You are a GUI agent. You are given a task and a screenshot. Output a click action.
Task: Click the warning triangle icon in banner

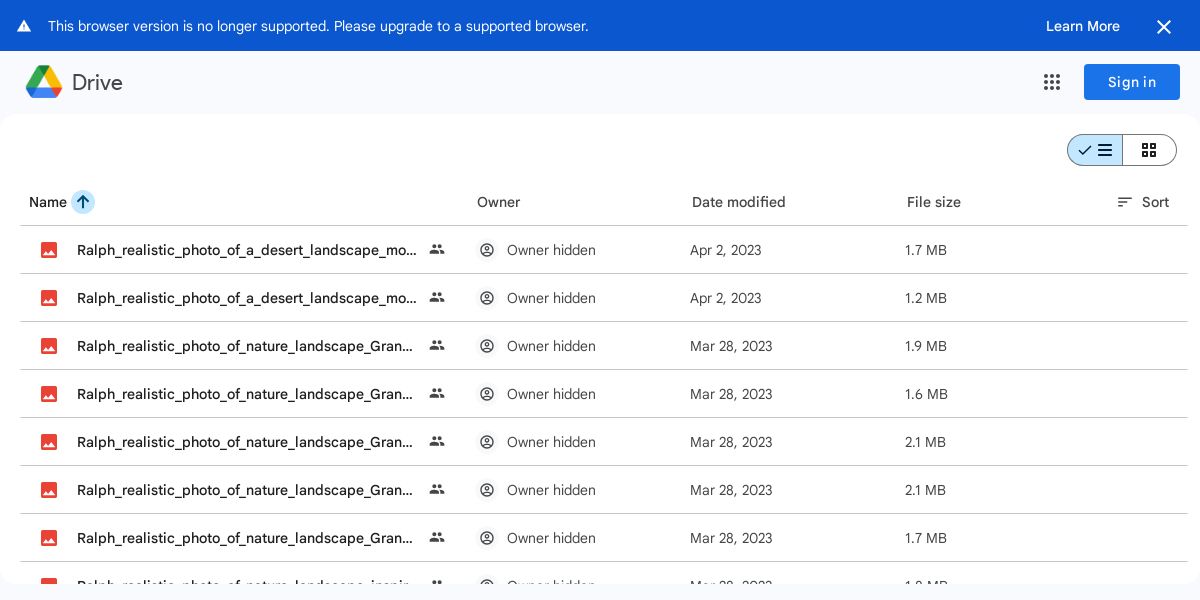coord(24,26)
